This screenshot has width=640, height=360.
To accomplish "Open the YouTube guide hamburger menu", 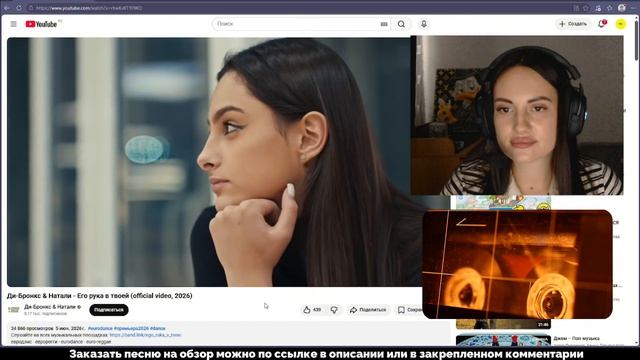I will point(13,24).
